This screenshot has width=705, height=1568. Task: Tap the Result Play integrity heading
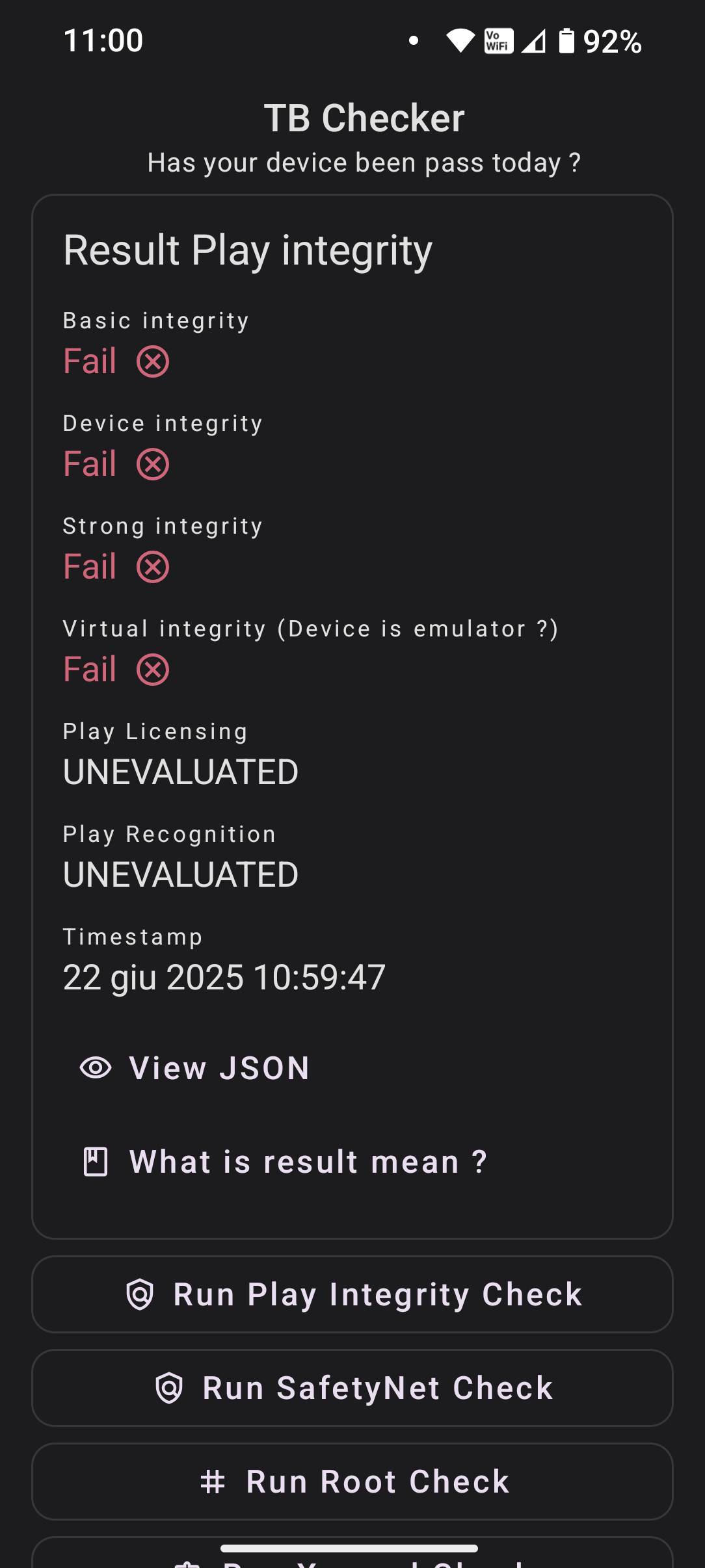(248, 250)
